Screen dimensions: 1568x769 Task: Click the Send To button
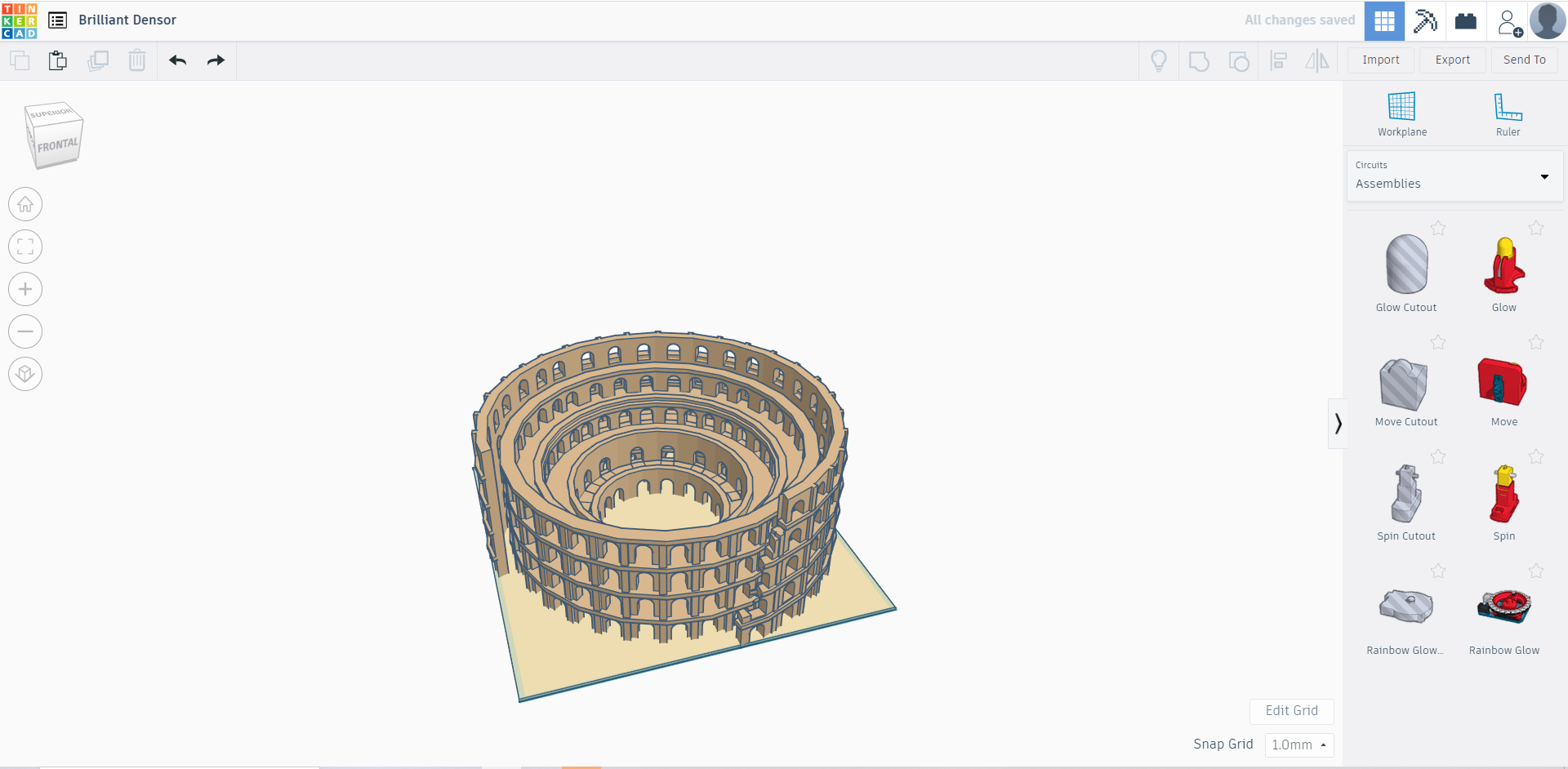coord(1525,60)
